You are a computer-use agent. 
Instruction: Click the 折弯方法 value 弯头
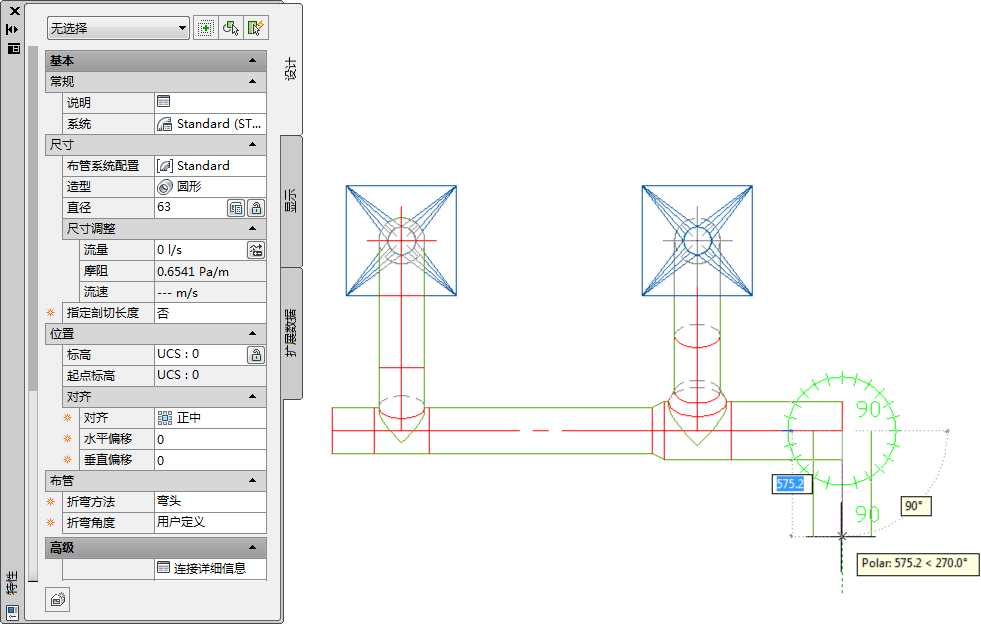(210, 501)
